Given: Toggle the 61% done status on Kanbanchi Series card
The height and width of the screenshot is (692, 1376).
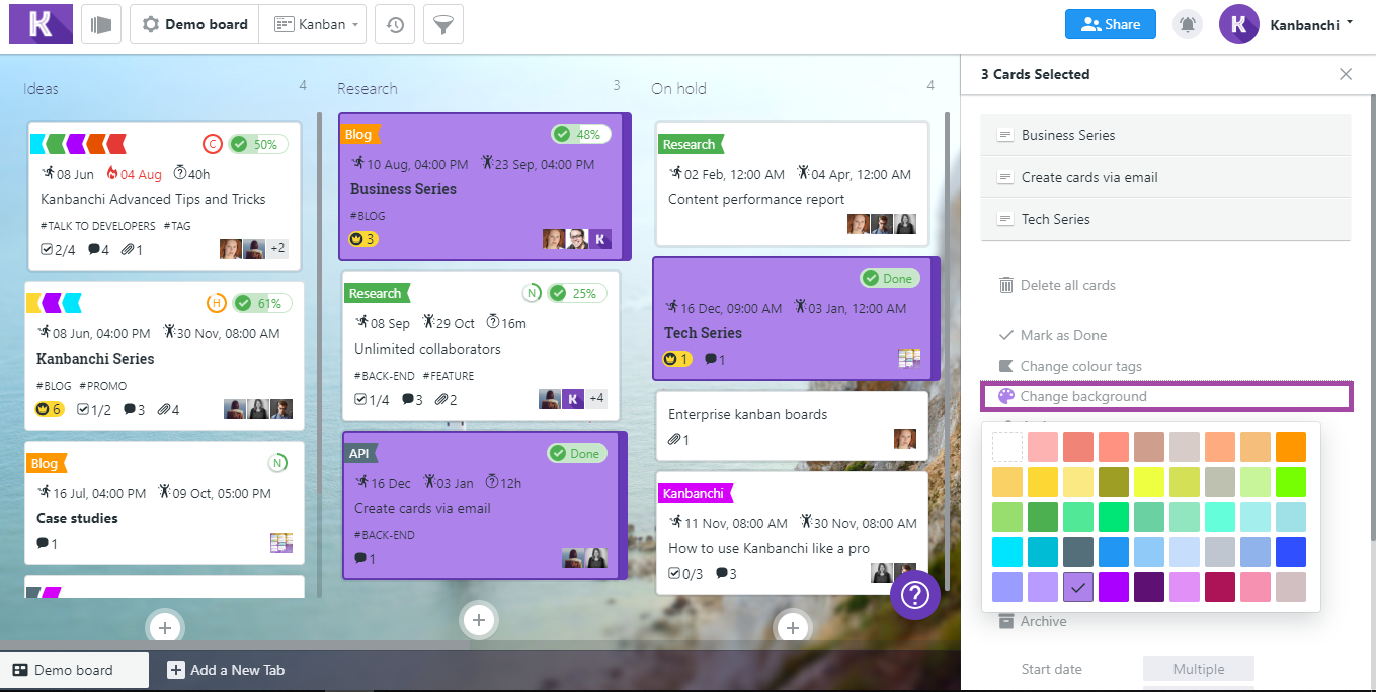Looking at the screenshot, I should tap(262, 303).
